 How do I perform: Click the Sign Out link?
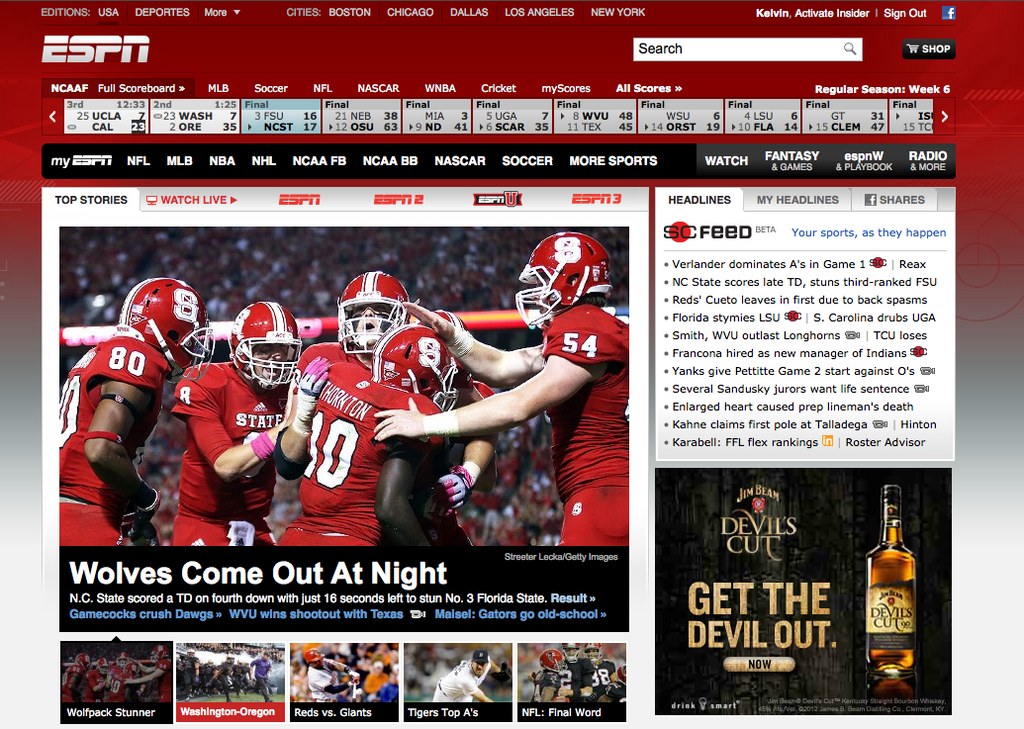coord(905,13)
